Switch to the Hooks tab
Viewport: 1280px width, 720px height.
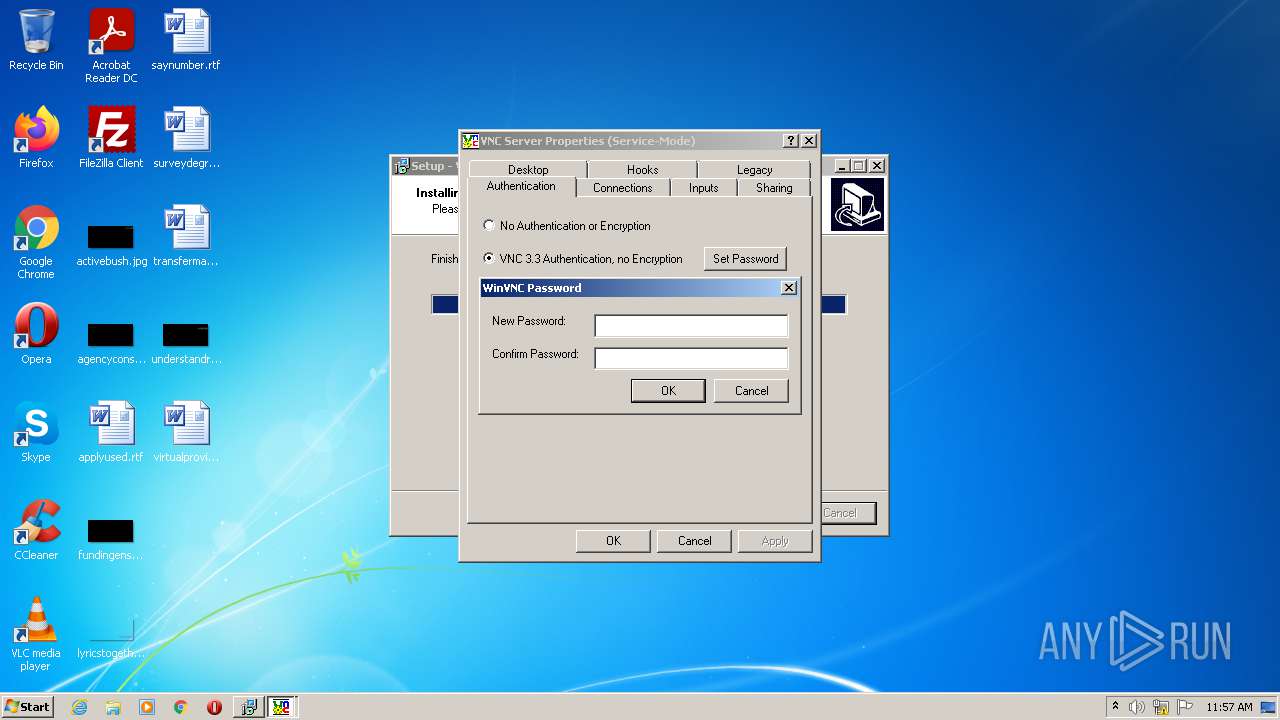pos(642,170)
